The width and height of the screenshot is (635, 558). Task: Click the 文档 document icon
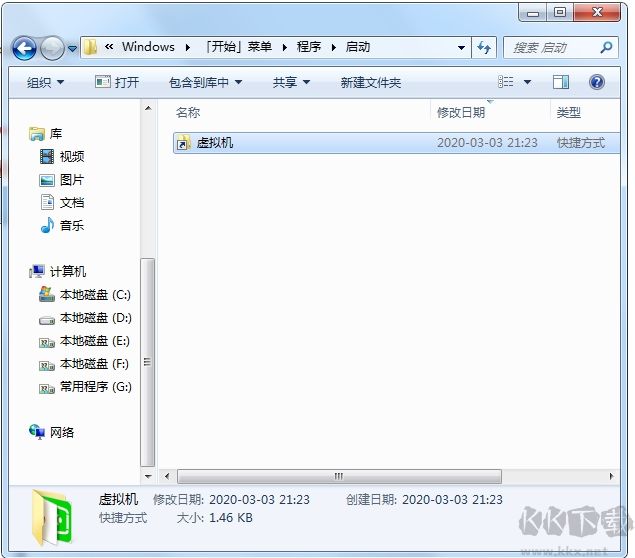click(x=47, y=202)
